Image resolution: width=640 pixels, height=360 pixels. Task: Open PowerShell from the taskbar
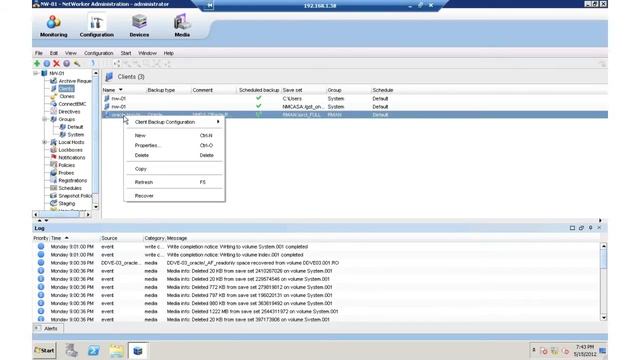[93, 351]
